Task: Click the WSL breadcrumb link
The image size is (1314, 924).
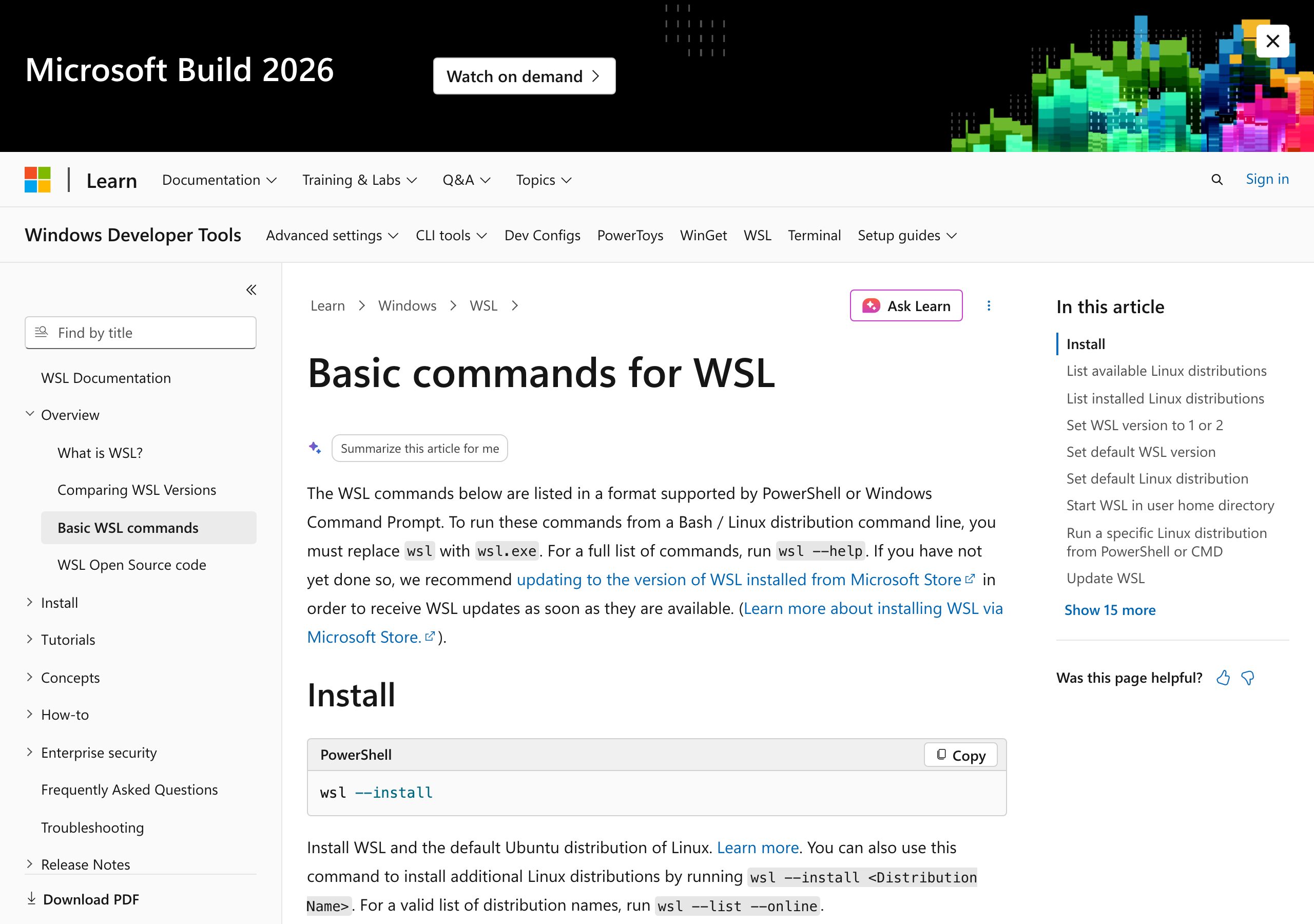Action: point(484,306)
